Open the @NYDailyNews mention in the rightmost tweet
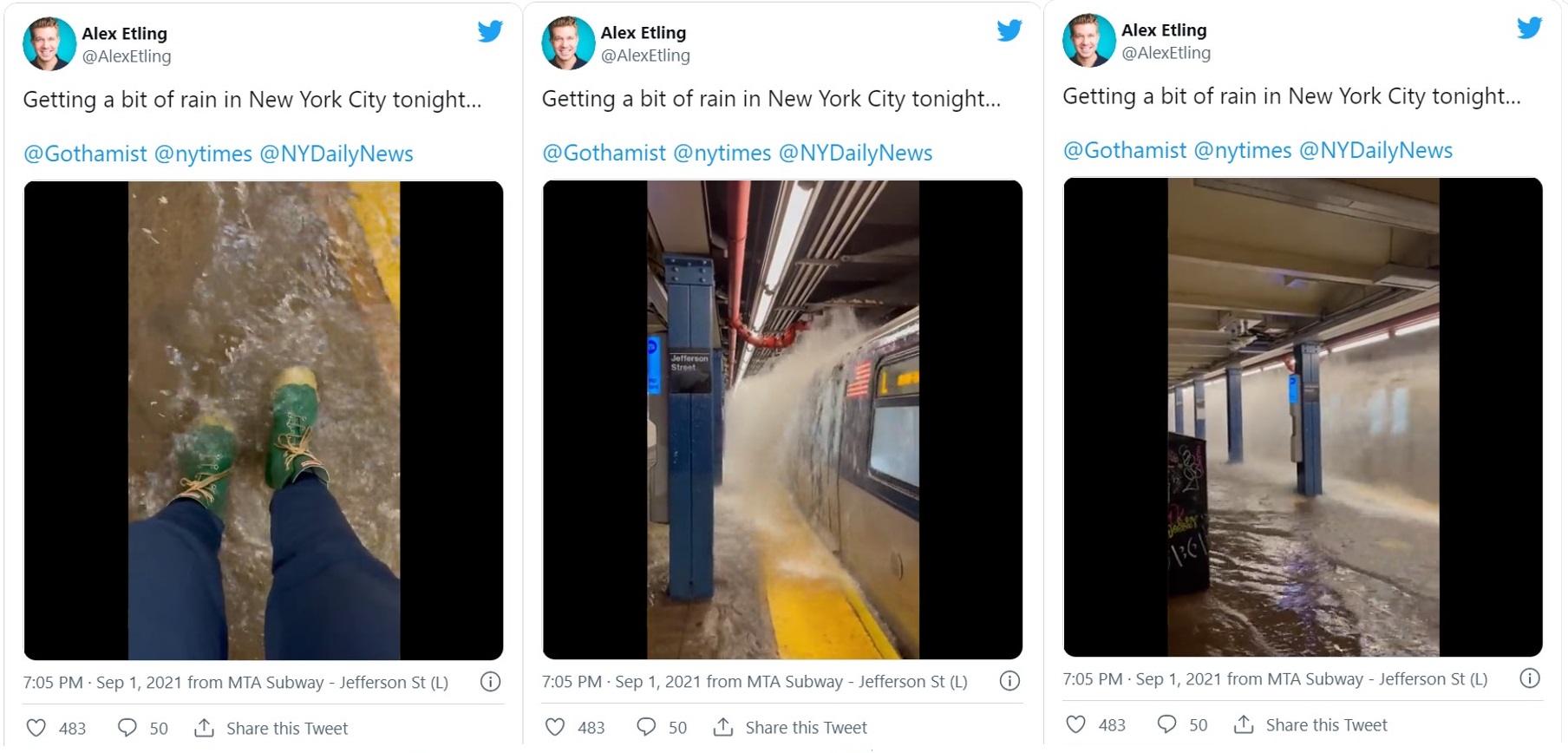 (x=1375, y=151)
